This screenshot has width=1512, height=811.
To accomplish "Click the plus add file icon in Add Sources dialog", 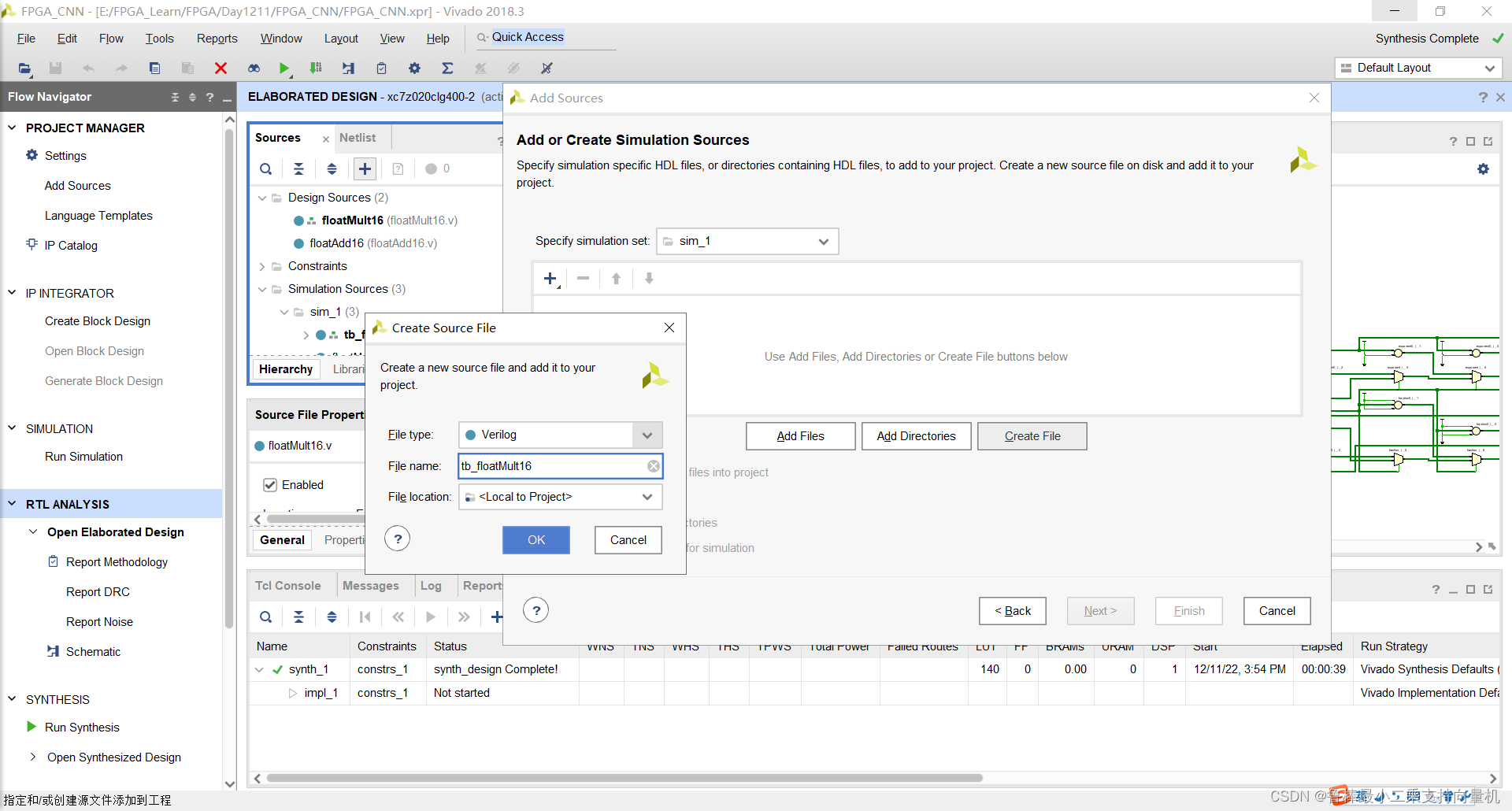I will 550,279.
